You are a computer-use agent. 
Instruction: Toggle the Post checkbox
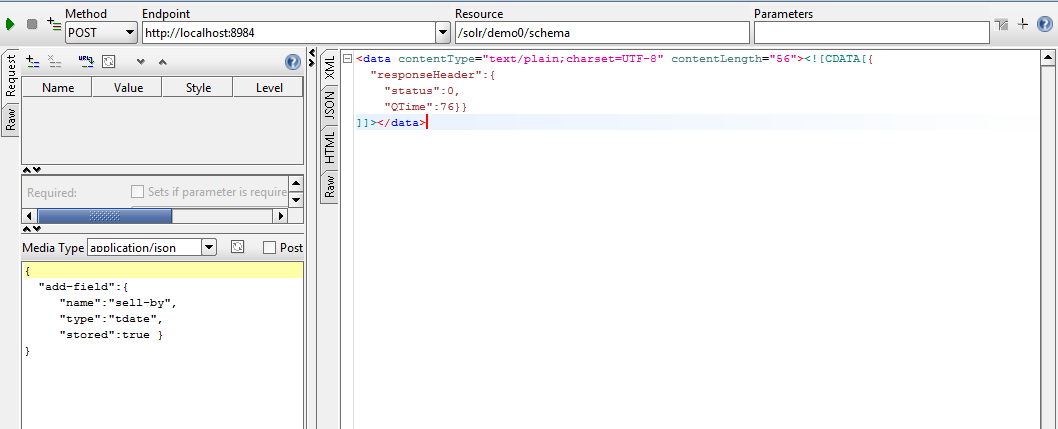pyautogui.click(x=269, y=248)
